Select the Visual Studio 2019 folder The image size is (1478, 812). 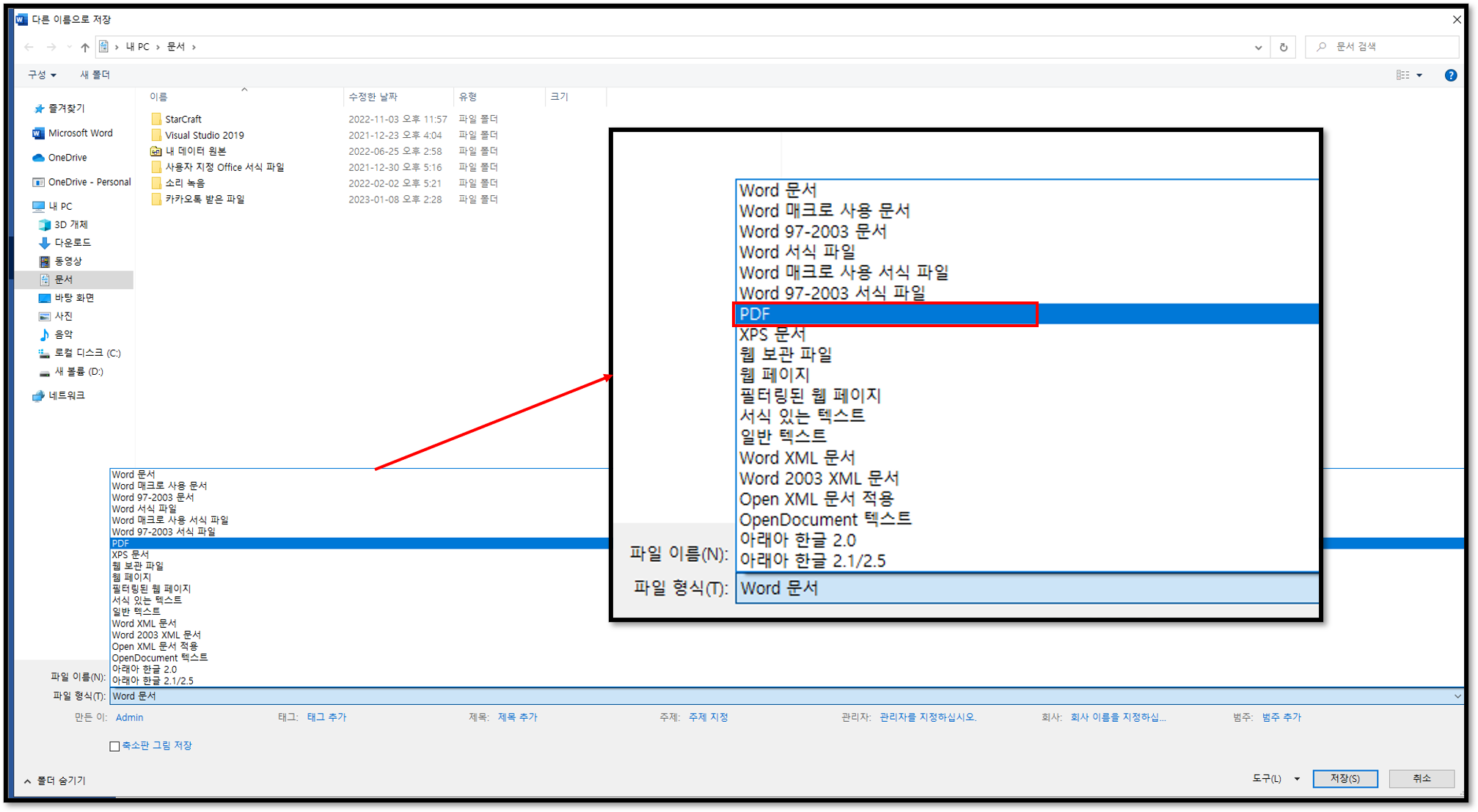pos(204,135)
